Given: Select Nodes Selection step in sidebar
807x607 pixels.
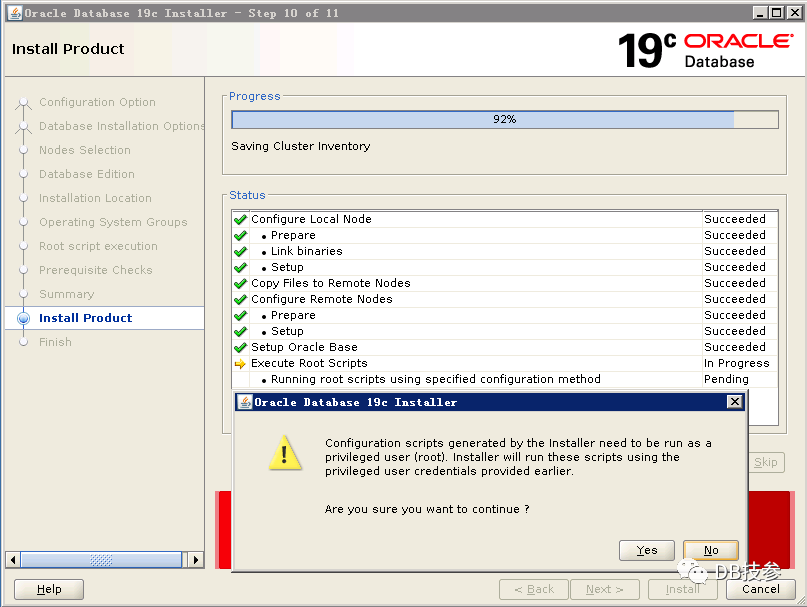Looking at the screenshot, I should click(x=85, y=150).
